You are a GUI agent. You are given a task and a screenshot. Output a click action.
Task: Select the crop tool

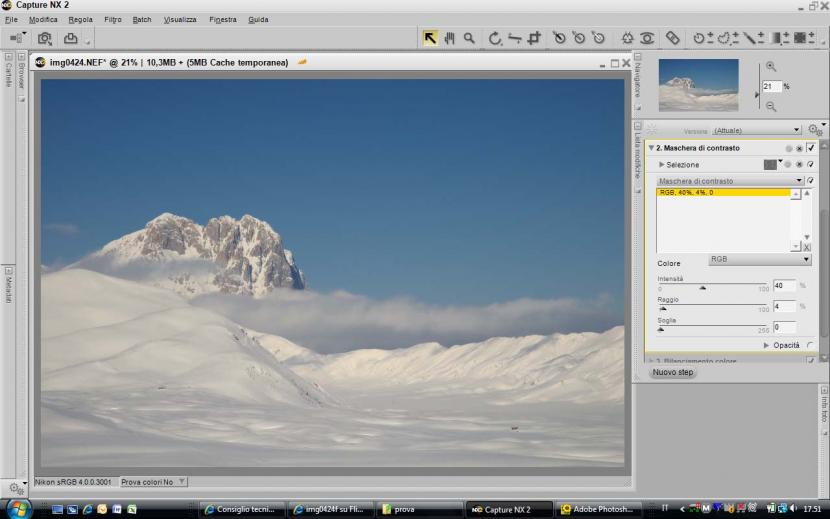coord(534,38)
